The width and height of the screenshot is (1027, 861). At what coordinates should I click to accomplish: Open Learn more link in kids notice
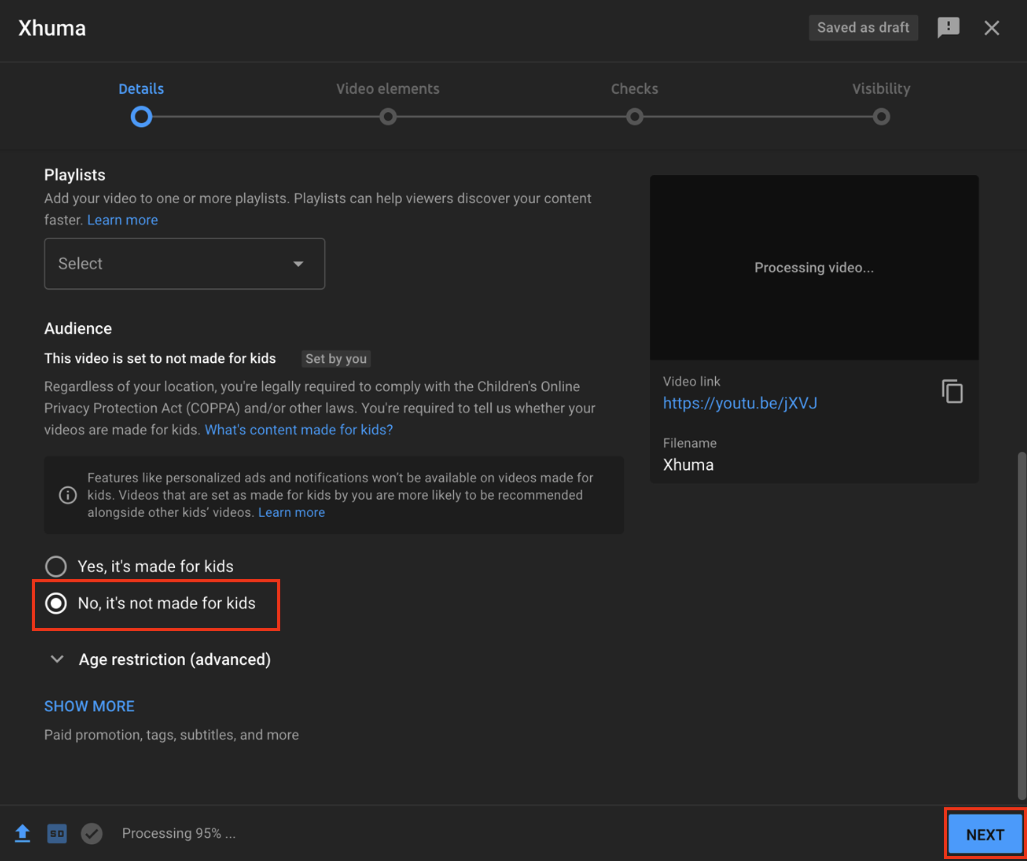(x=291, y=513)
